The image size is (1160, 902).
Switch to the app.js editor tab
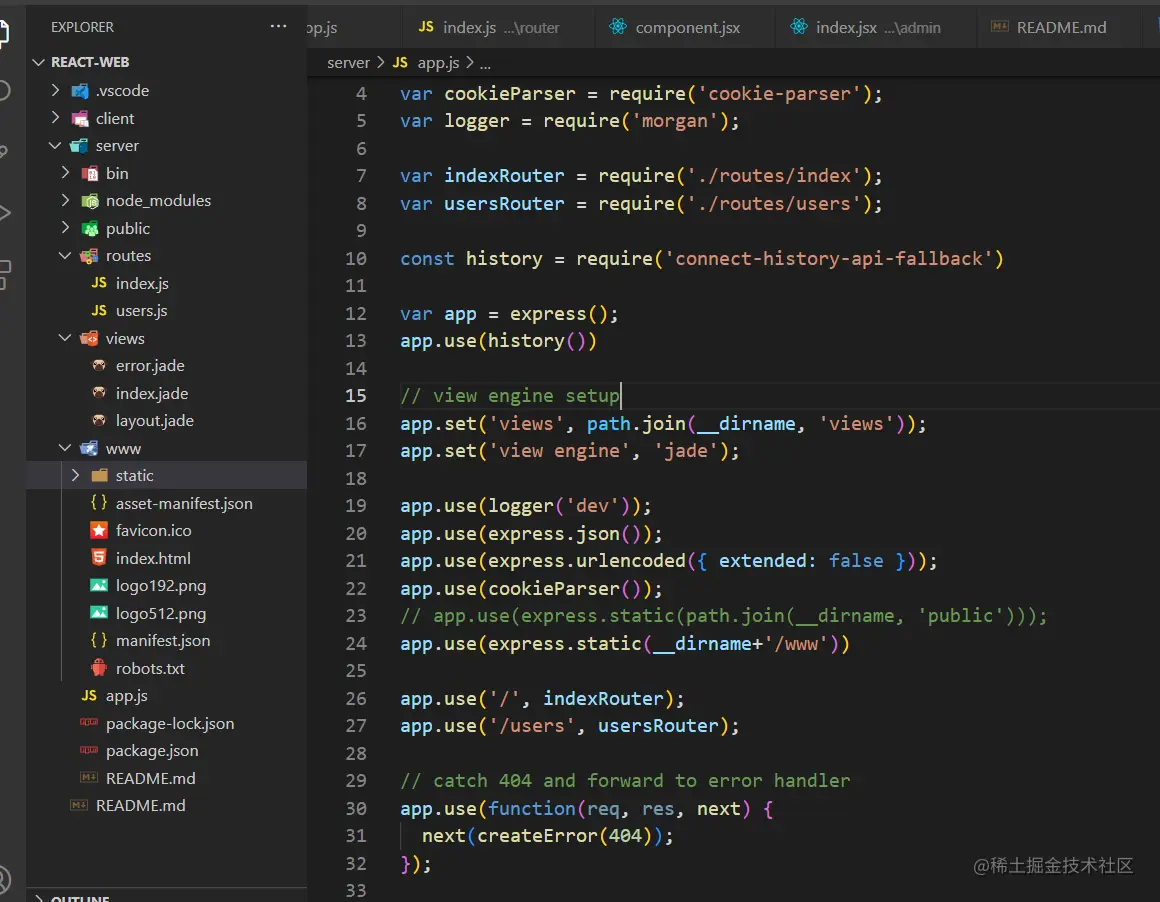point(354,27)
